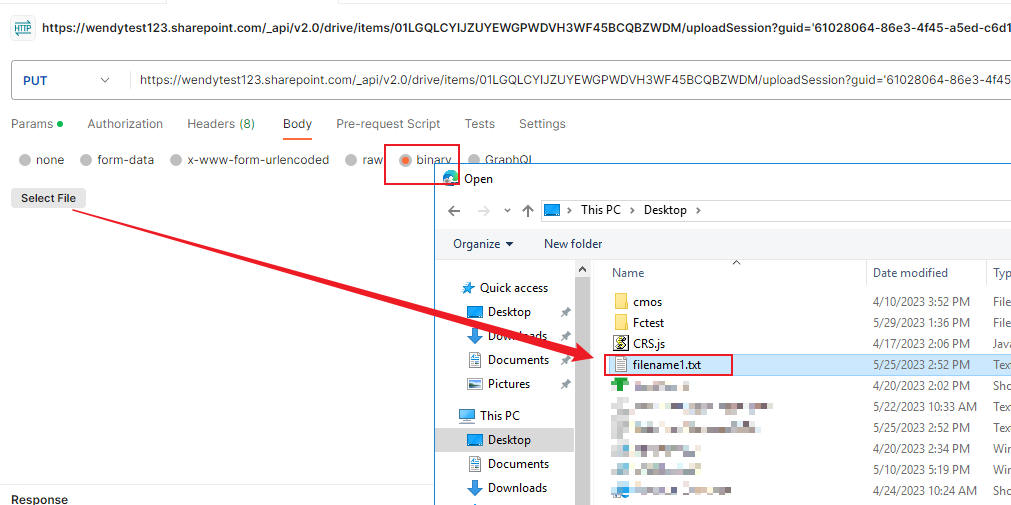Image resolution: width=1011 pixels, height=505 pixels.
Task: Click the Select File button
Action: pos(48,199)
